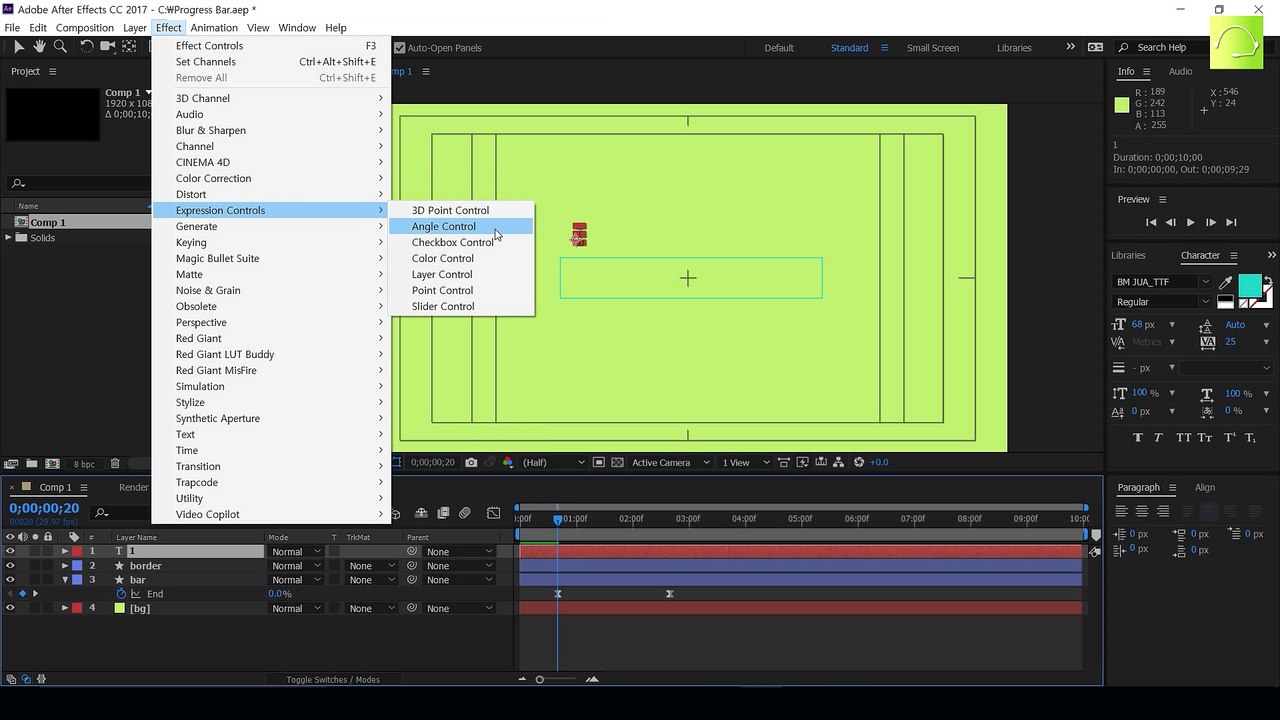Click the eyedropper in Character panel
1280x720 pixels.
1225,283
